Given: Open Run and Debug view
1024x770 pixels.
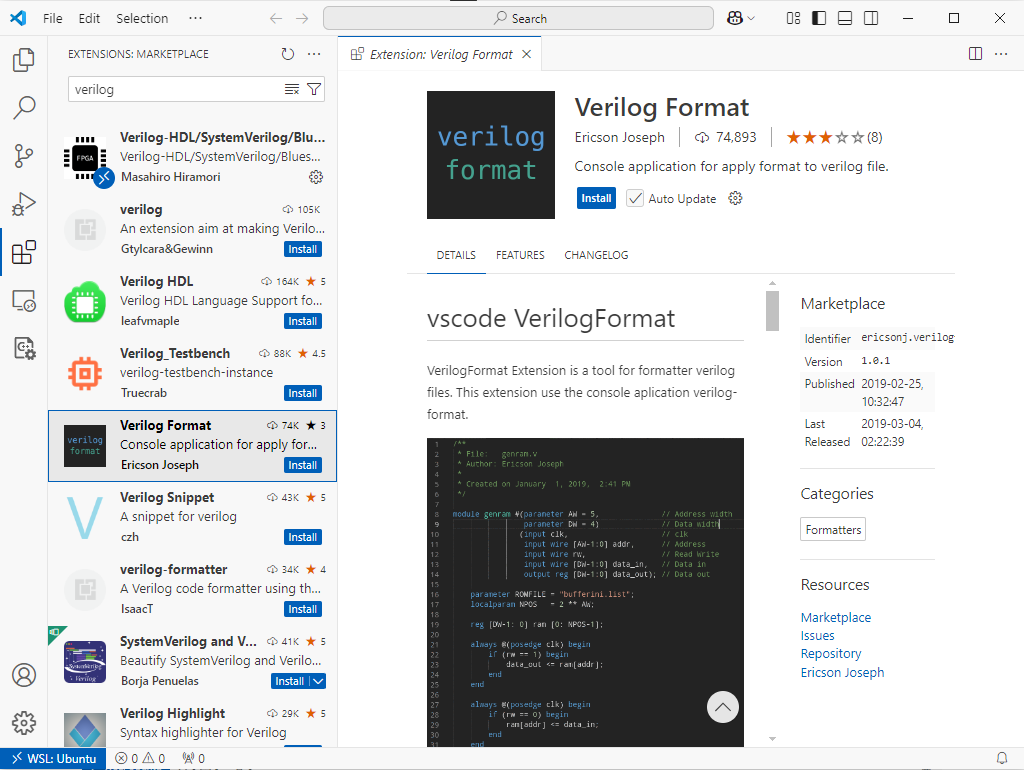Looking at the screenshot, I should (24, 204).
